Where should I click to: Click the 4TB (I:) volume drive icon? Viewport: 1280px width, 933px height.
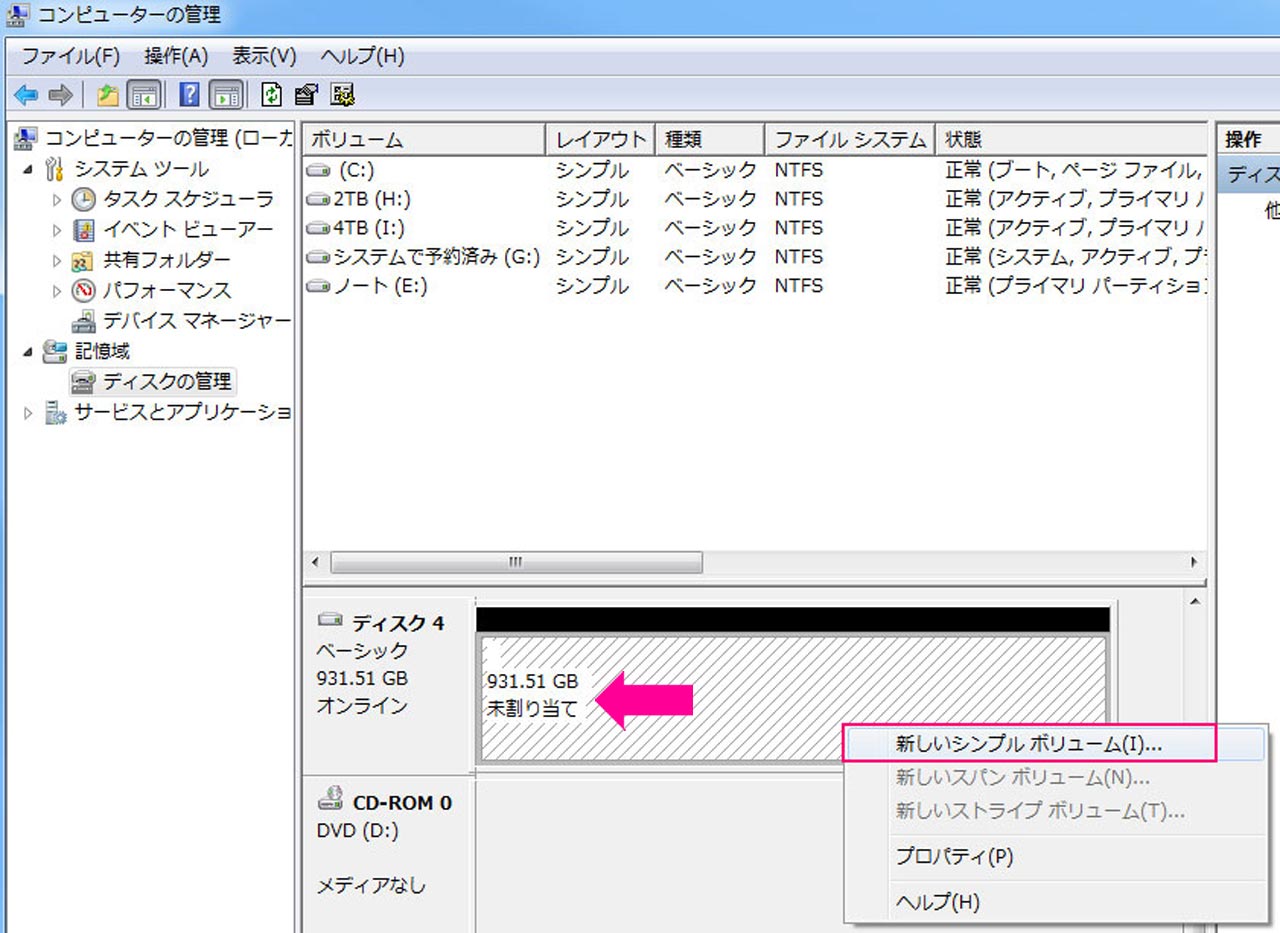click(x=319, y=228)
